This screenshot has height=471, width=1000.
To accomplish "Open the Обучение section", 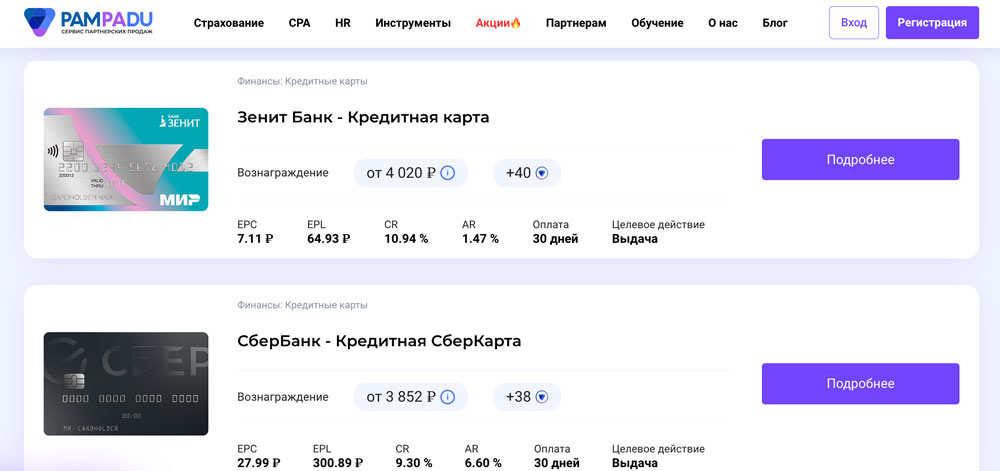I will click(657, 23).
